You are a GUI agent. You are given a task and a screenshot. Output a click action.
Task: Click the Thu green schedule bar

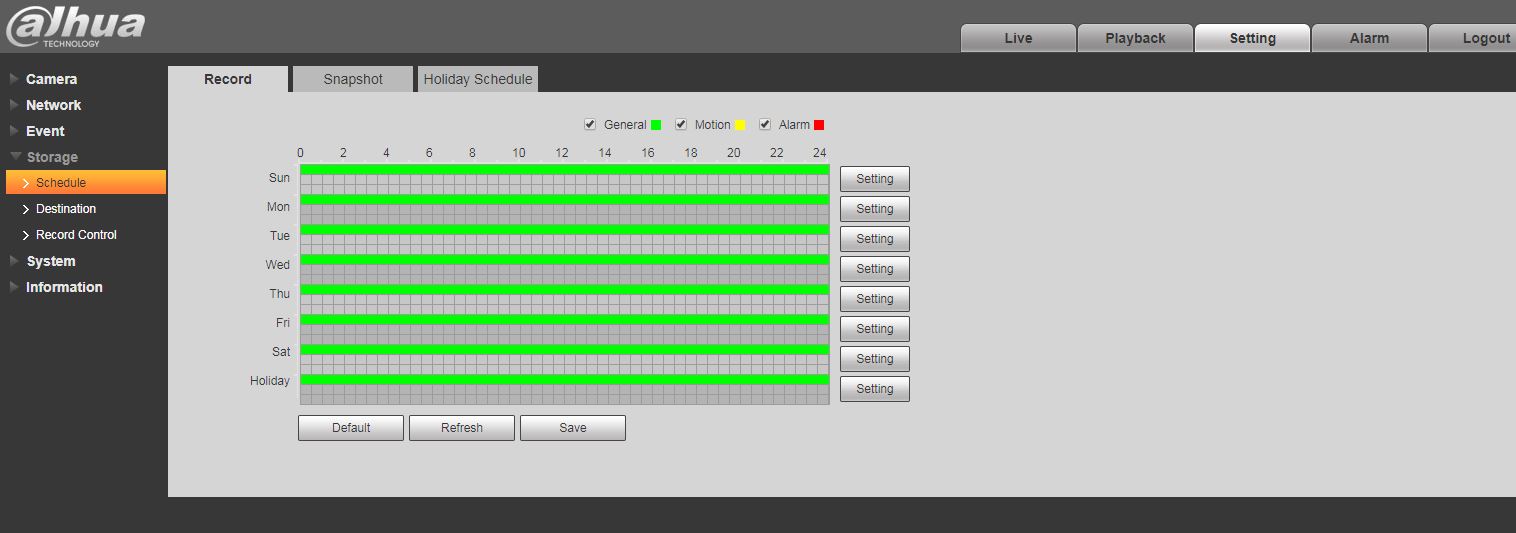564,289
